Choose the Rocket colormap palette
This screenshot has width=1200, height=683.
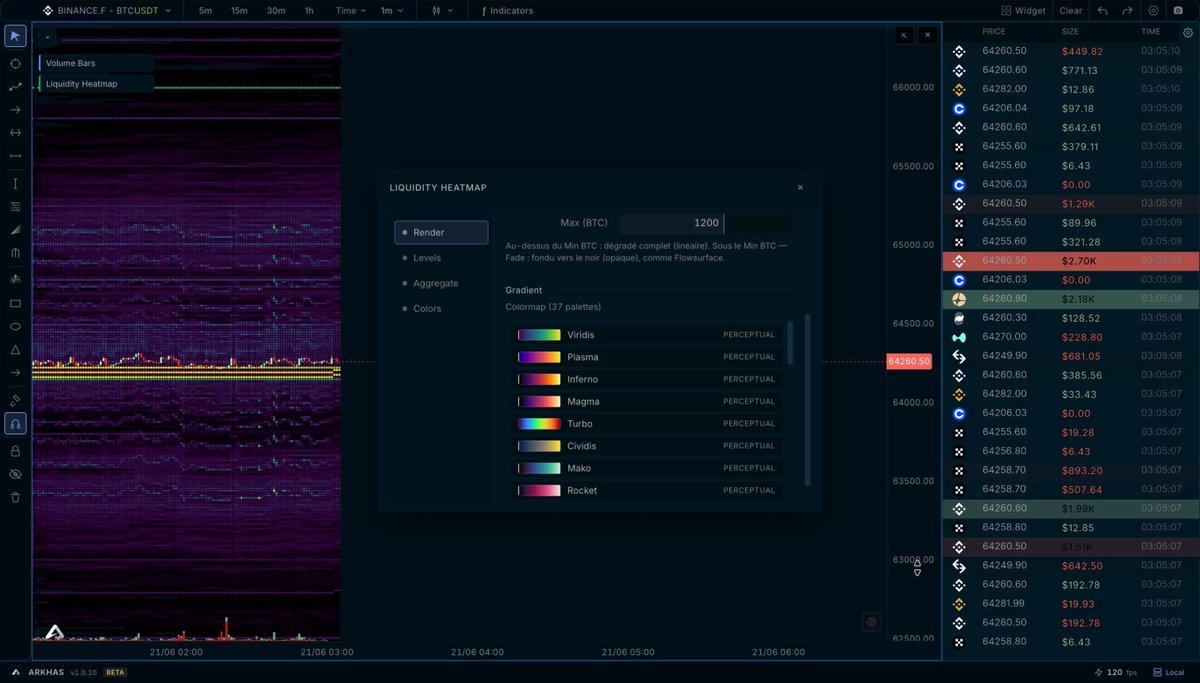[x=646, y=490]
